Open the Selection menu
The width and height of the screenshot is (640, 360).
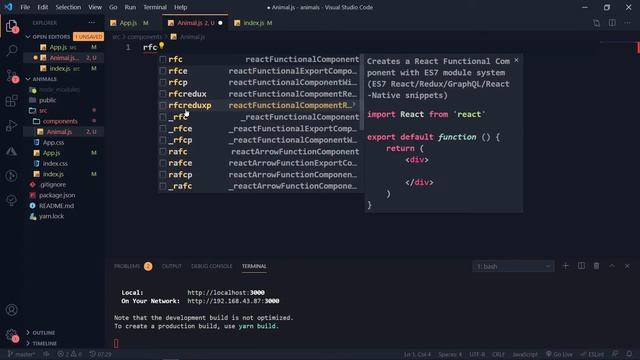pos(68,7)
